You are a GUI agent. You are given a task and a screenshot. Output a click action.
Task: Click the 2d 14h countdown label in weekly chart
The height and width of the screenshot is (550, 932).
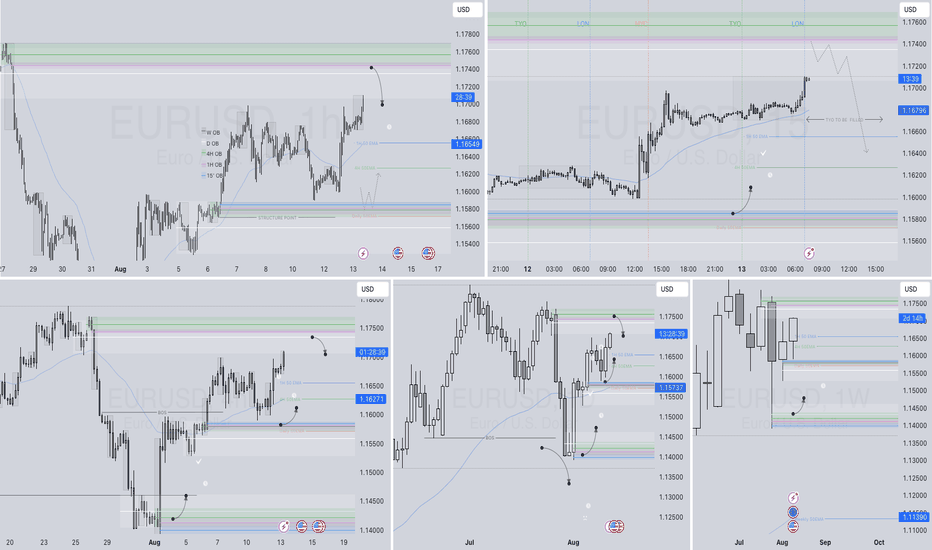click(912, 319)
